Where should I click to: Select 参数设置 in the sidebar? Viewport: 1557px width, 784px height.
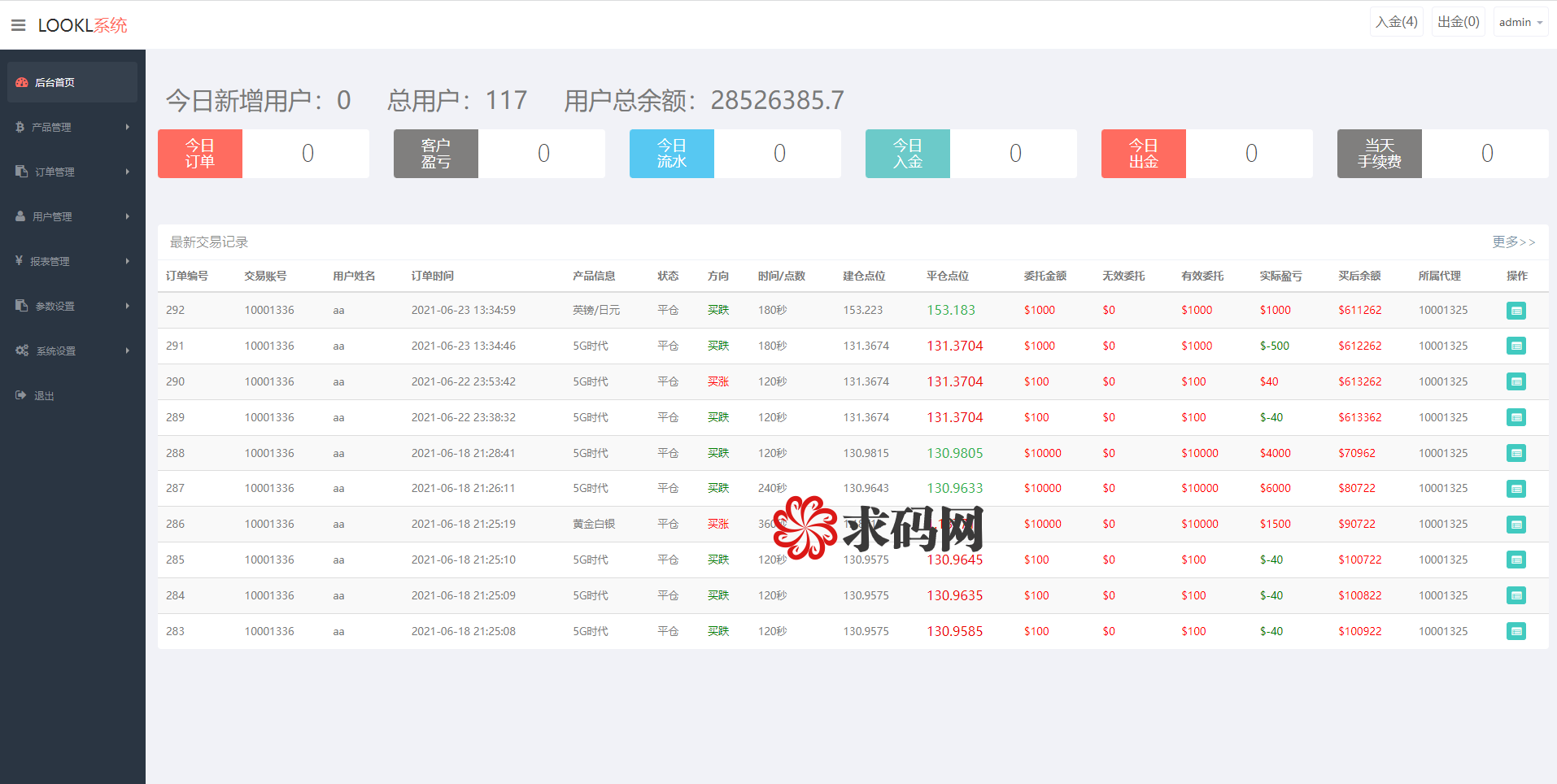[55, 306]
